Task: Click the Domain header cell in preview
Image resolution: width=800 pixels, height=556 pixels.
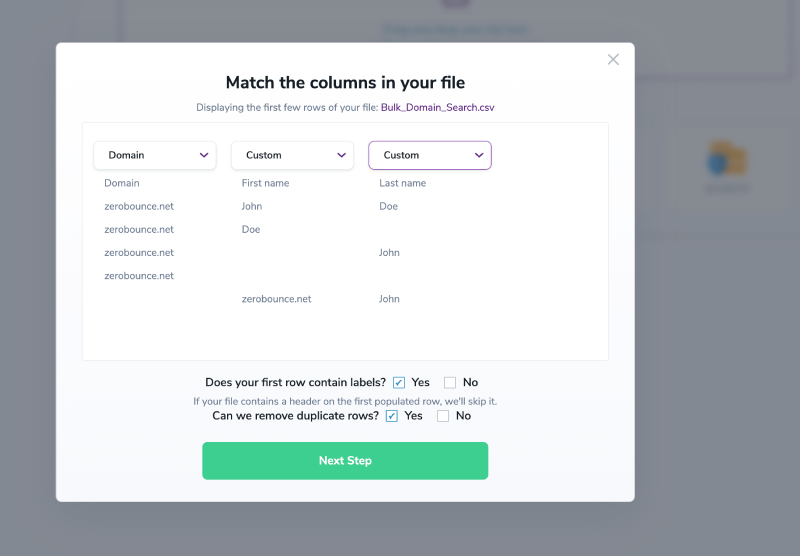Action: coord(122,183)
